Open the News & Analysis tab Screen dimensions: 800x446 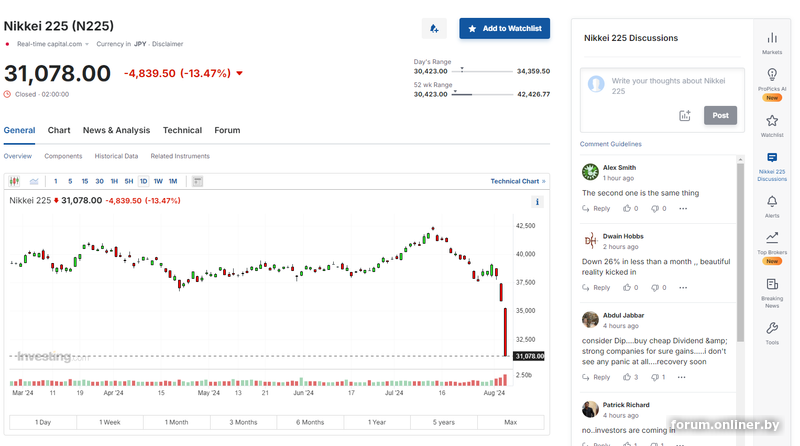(x=116, y=130)
